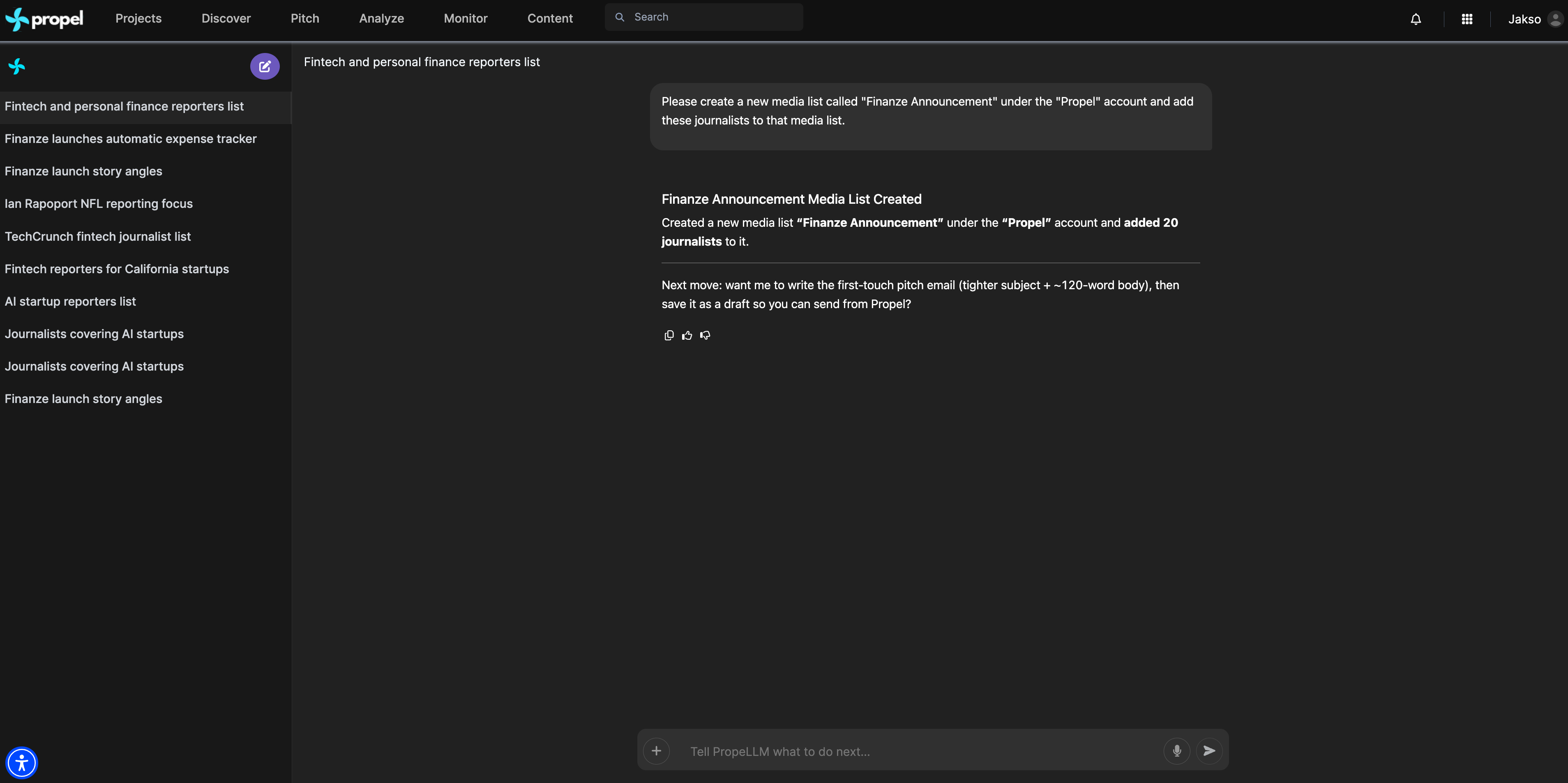Viewport: 1568px width, 783px height.
Task: Copy the response with copy icon
Action: pos(669,335)
